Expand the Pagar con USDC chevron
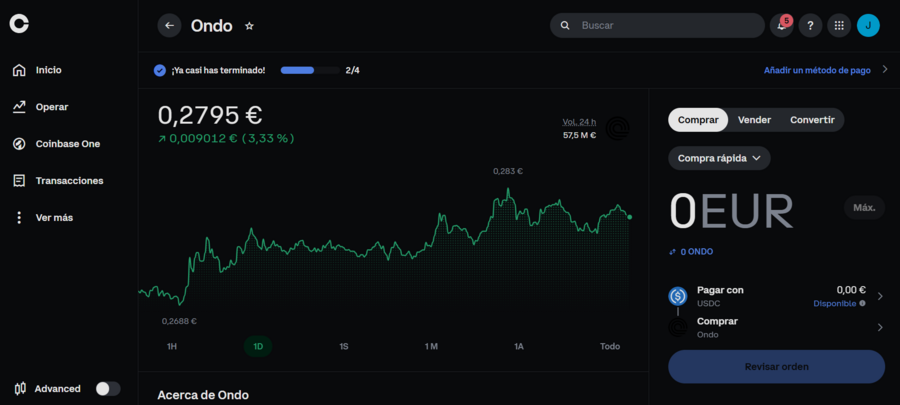 pos(880,296)
